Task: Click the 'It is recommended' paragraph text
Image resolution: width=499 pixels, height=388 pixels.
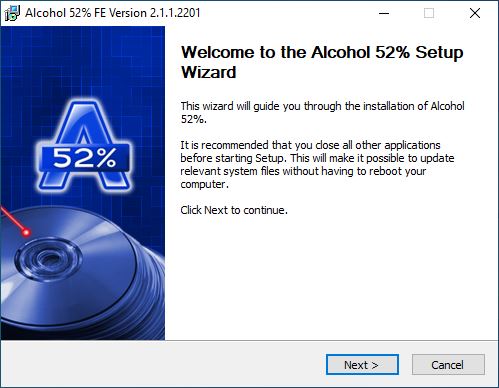Action: tap(317, 164)
